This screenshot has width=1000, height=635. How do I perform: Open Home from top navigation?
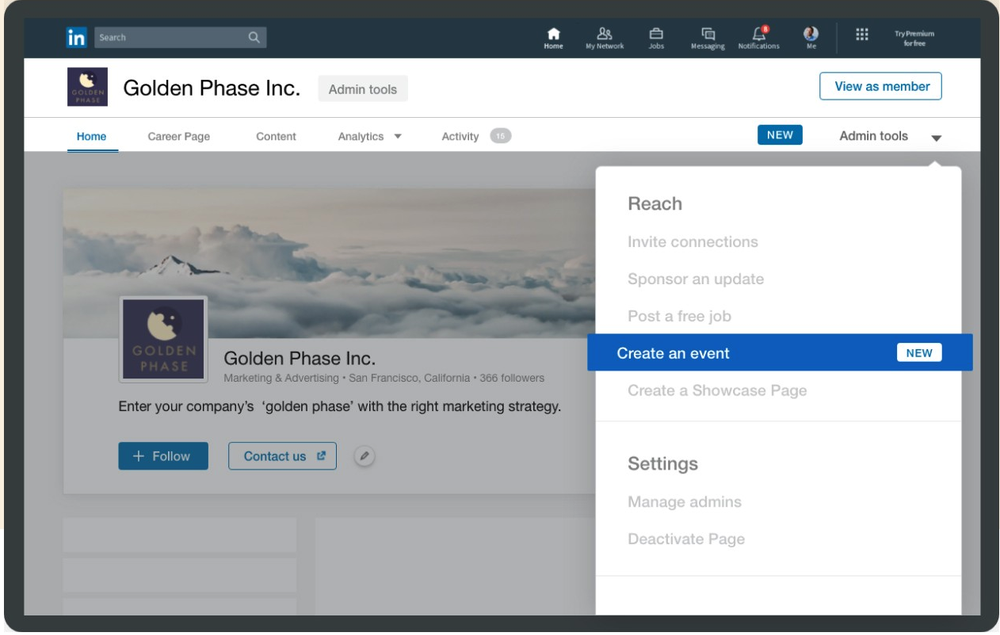pyautogui.click(x=553, y=38)
